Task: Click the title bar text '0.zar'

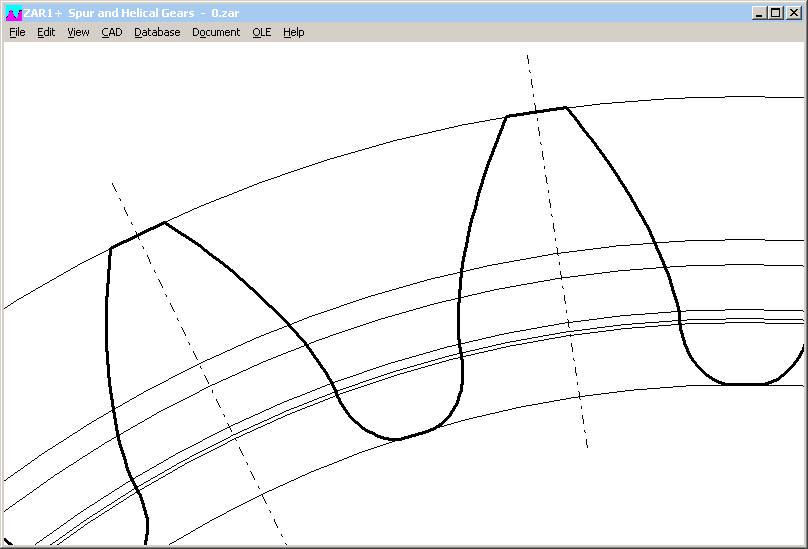Action: (223, 13)
